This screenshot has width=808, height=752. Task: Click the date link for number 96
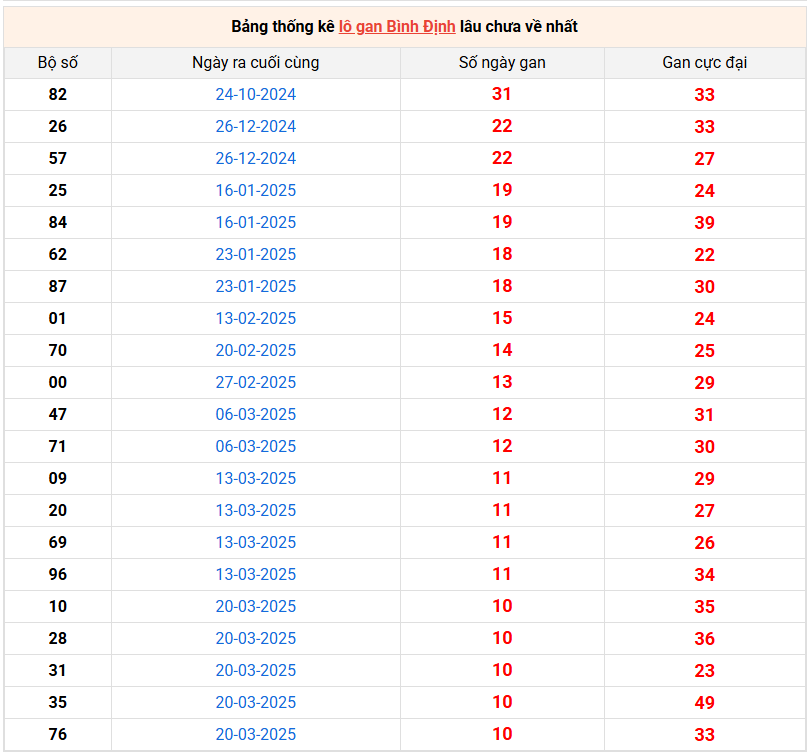tap(256, 574)
